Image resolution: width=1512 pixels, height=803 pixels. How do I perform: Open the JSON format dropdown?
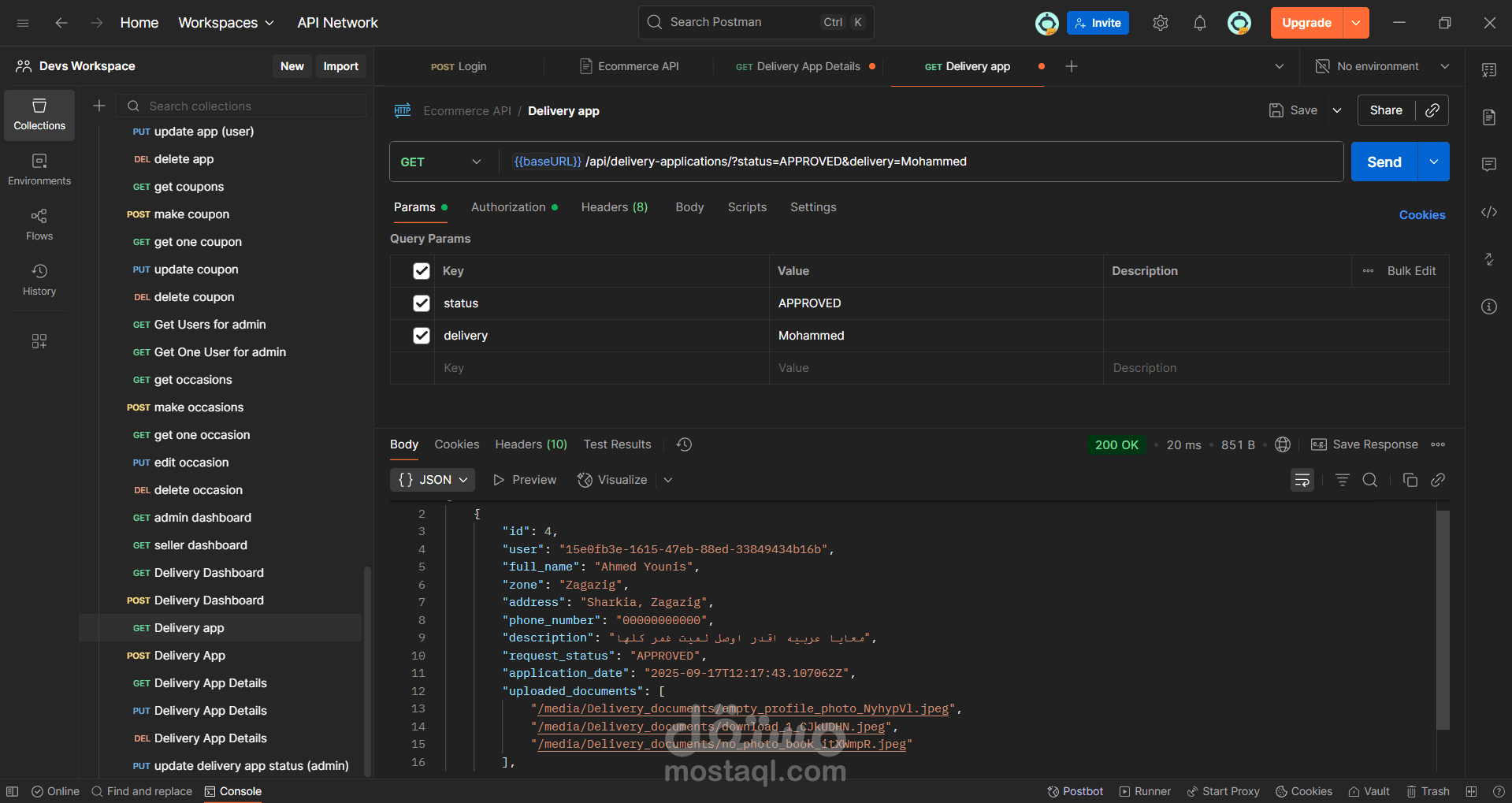433,480
